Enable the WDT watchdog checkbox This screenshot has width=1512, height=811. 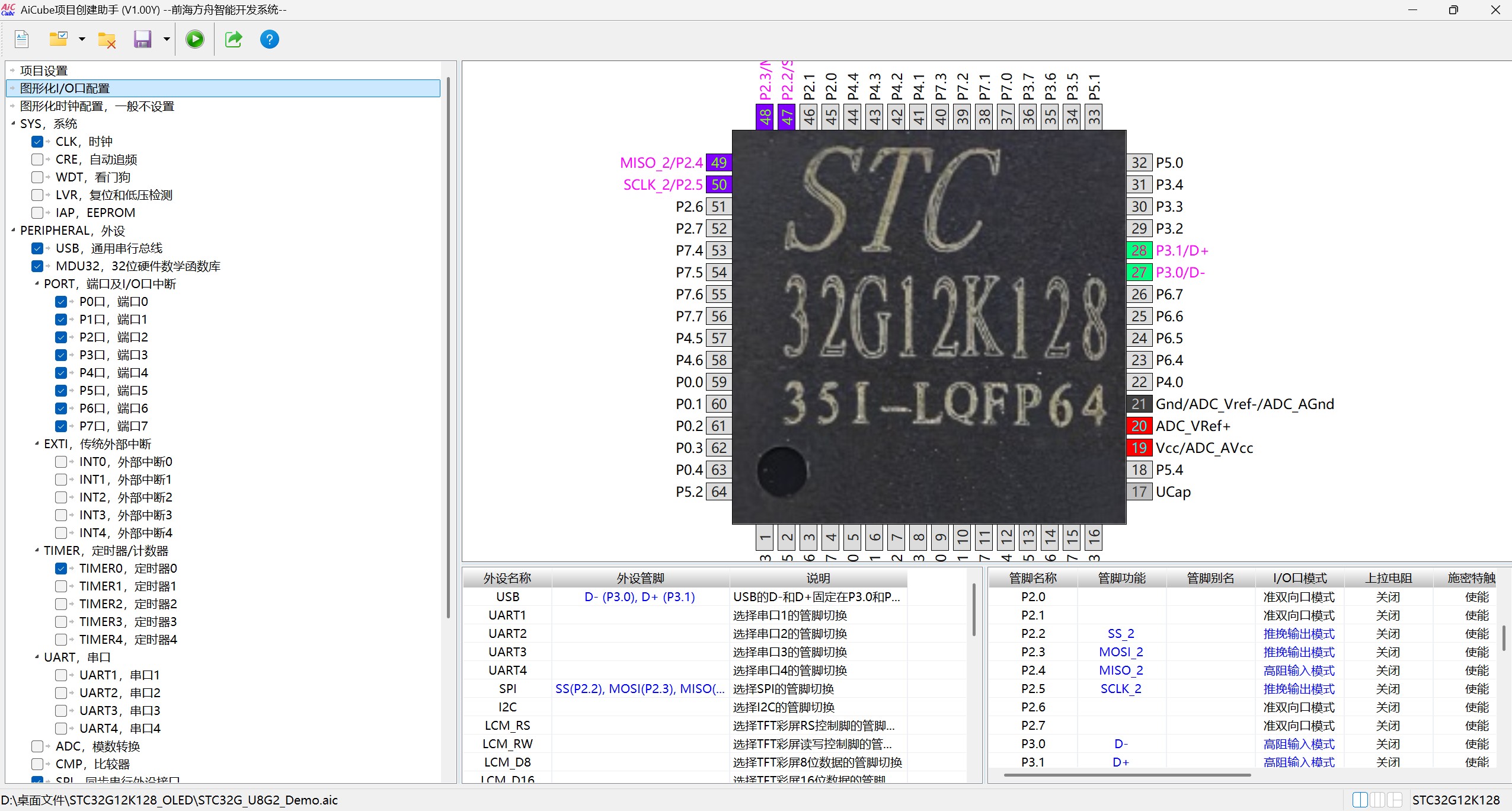37,177
